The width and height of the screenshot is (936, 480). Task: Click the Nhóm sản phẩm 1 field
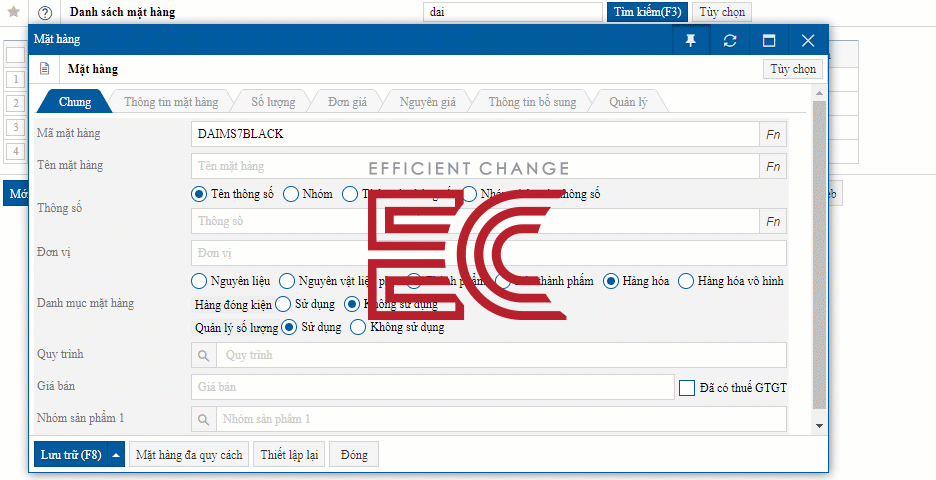[501, 419]
